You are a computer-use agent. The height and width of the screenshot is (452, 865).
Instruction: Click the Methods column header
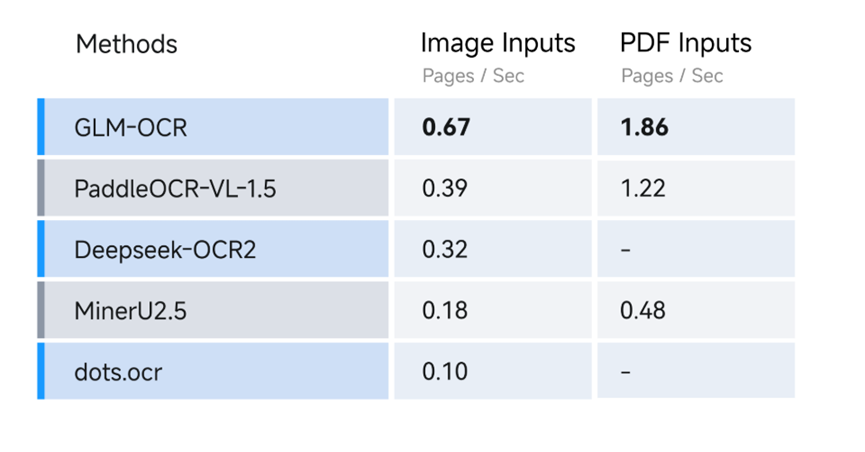point(126,44)
